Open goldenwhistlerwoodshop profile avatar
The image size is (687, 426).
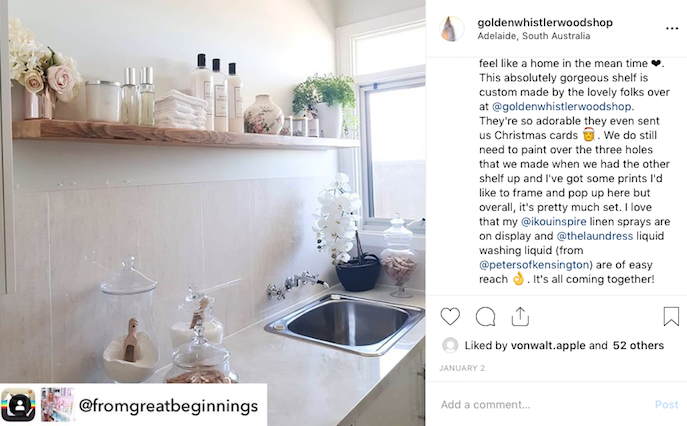452,29
